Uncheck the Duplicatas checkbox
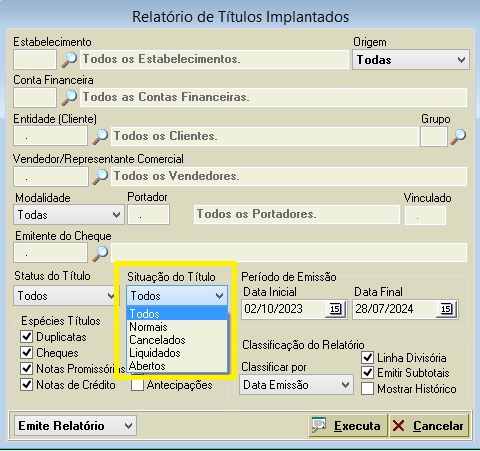Image resolution: width=480 pixels, height=451 pixels. coord(26,337)
